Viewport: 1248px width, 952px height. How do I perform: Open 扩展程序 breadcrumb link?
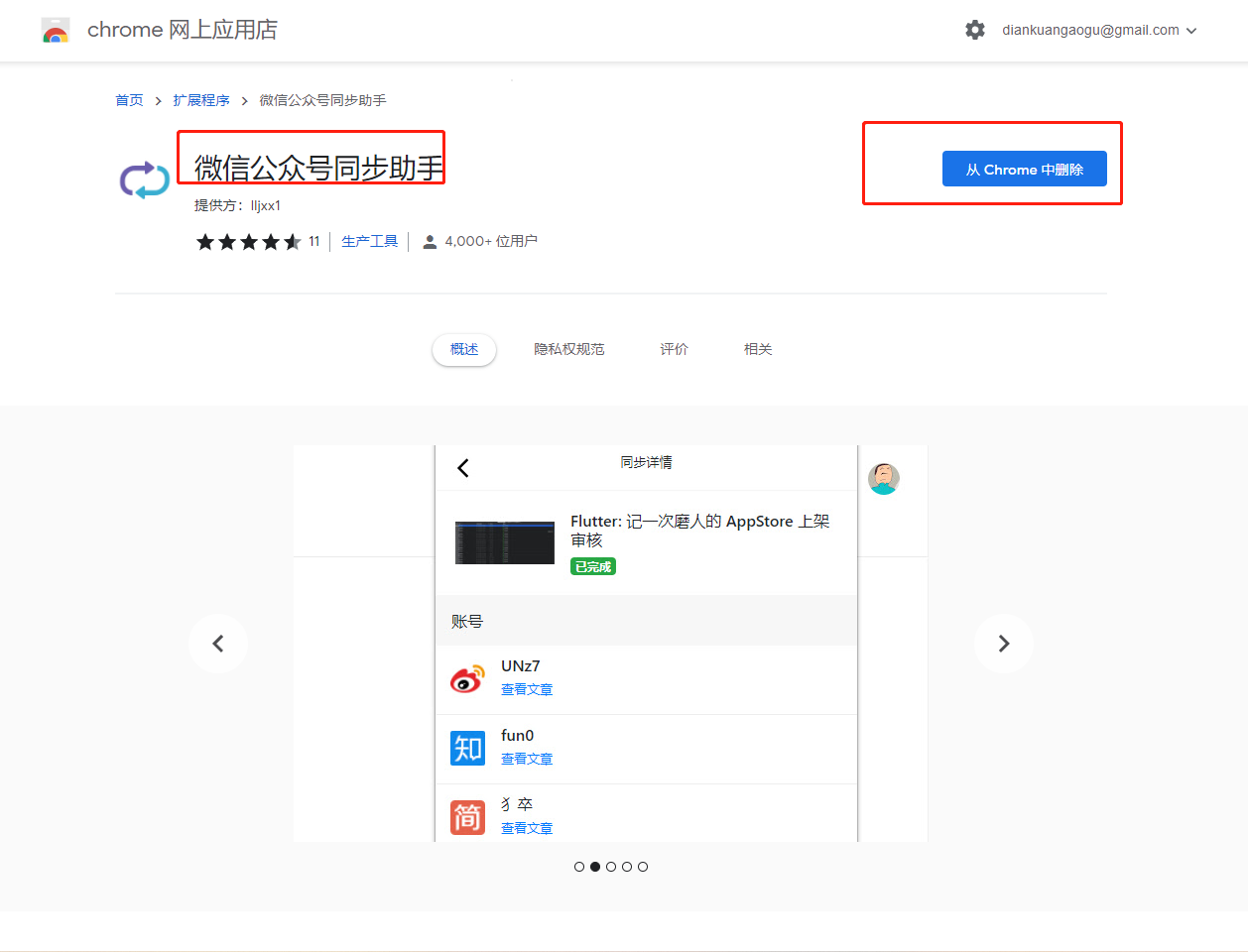click(x=200, y=100)
